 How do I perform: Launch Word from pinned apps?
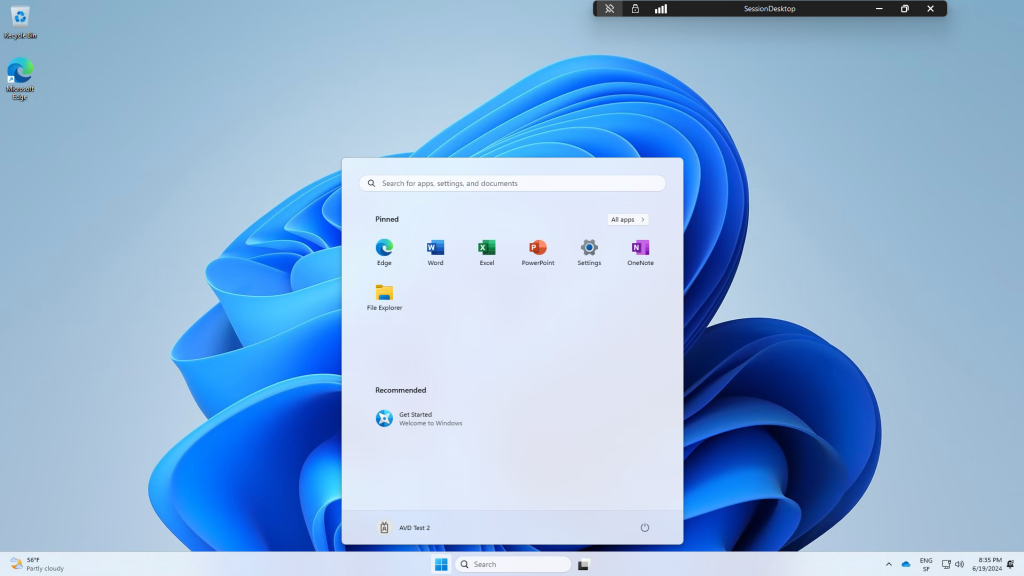(x=435, y=252)
